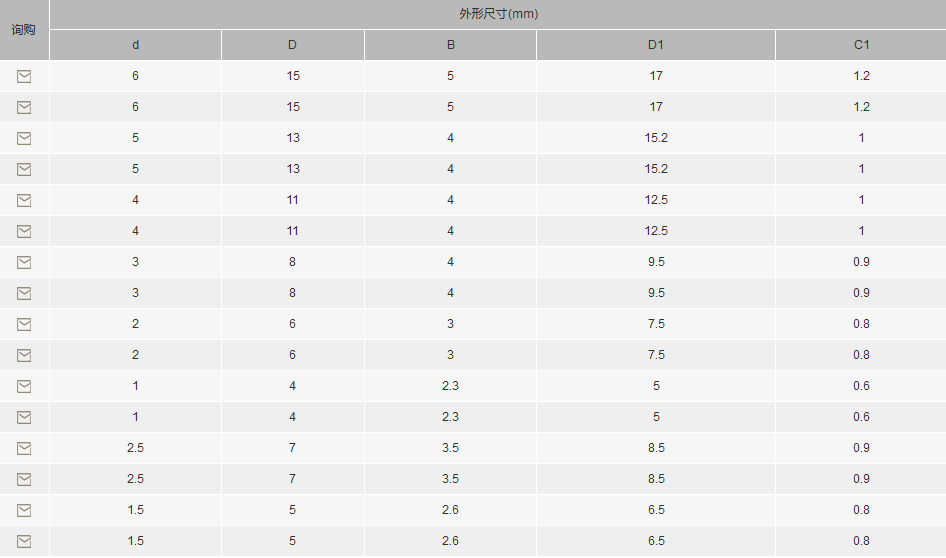Open the inquiry envelope in the first d=5 row

pyautogui.click(x=24, y=138)
